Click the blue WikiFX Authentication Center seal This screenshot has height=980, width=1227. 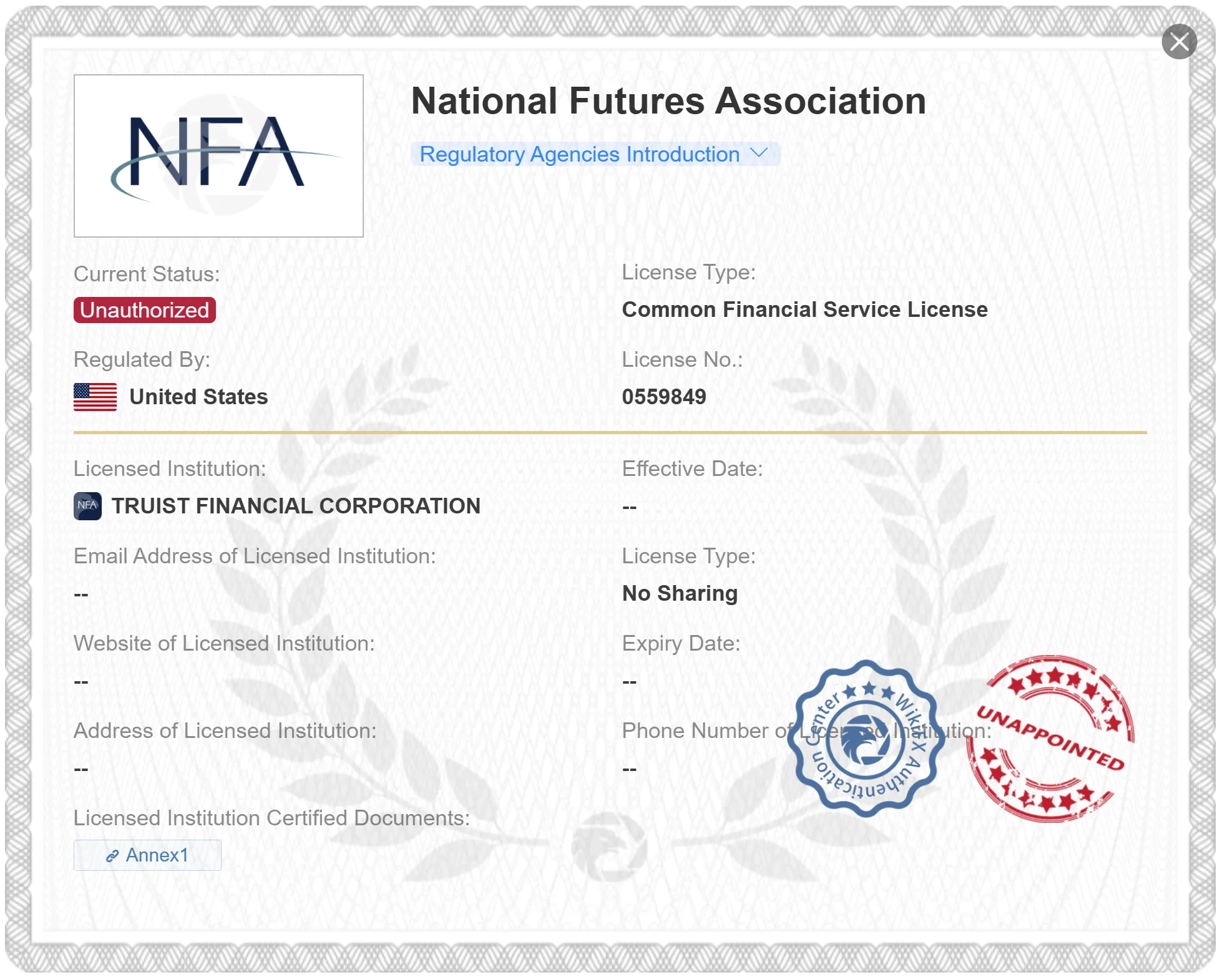pos(866,739)
